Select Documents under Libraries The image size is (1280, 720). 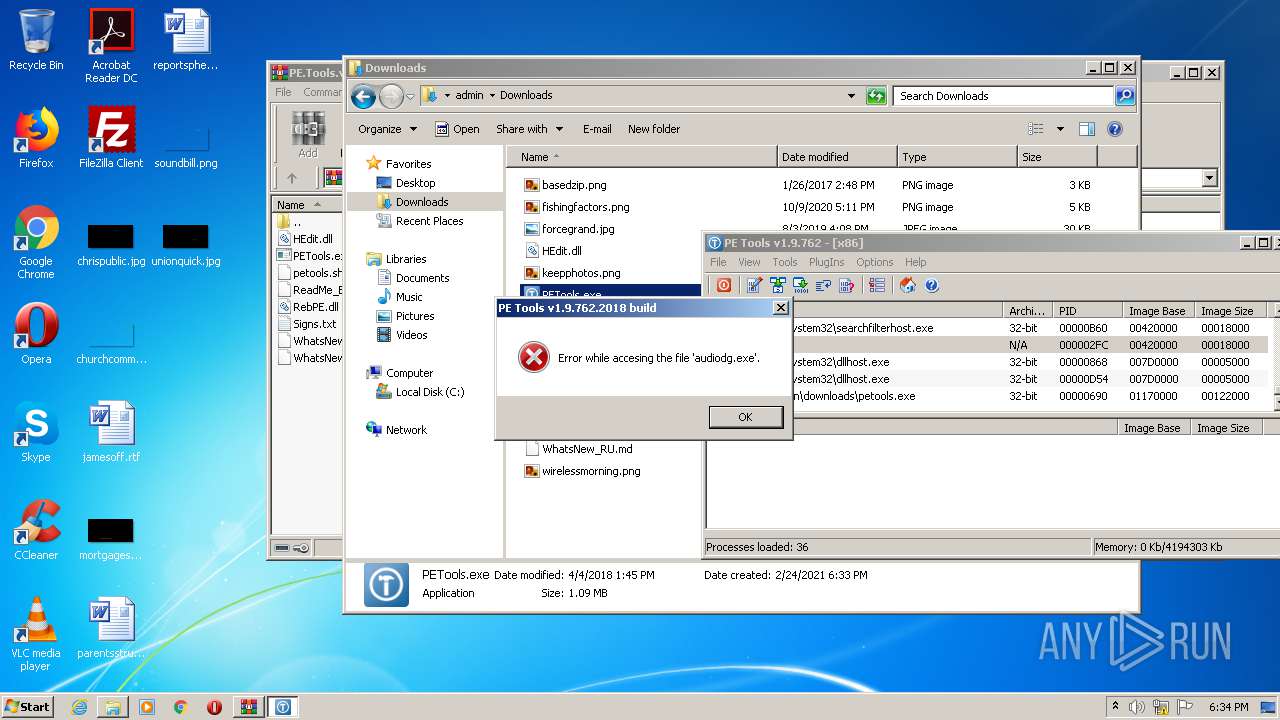(x=422, y=278)
